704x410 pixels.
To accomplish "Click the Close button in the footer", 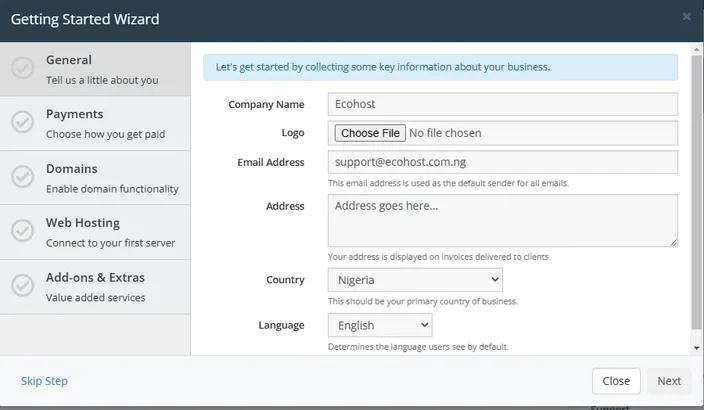I will point(616,381).
